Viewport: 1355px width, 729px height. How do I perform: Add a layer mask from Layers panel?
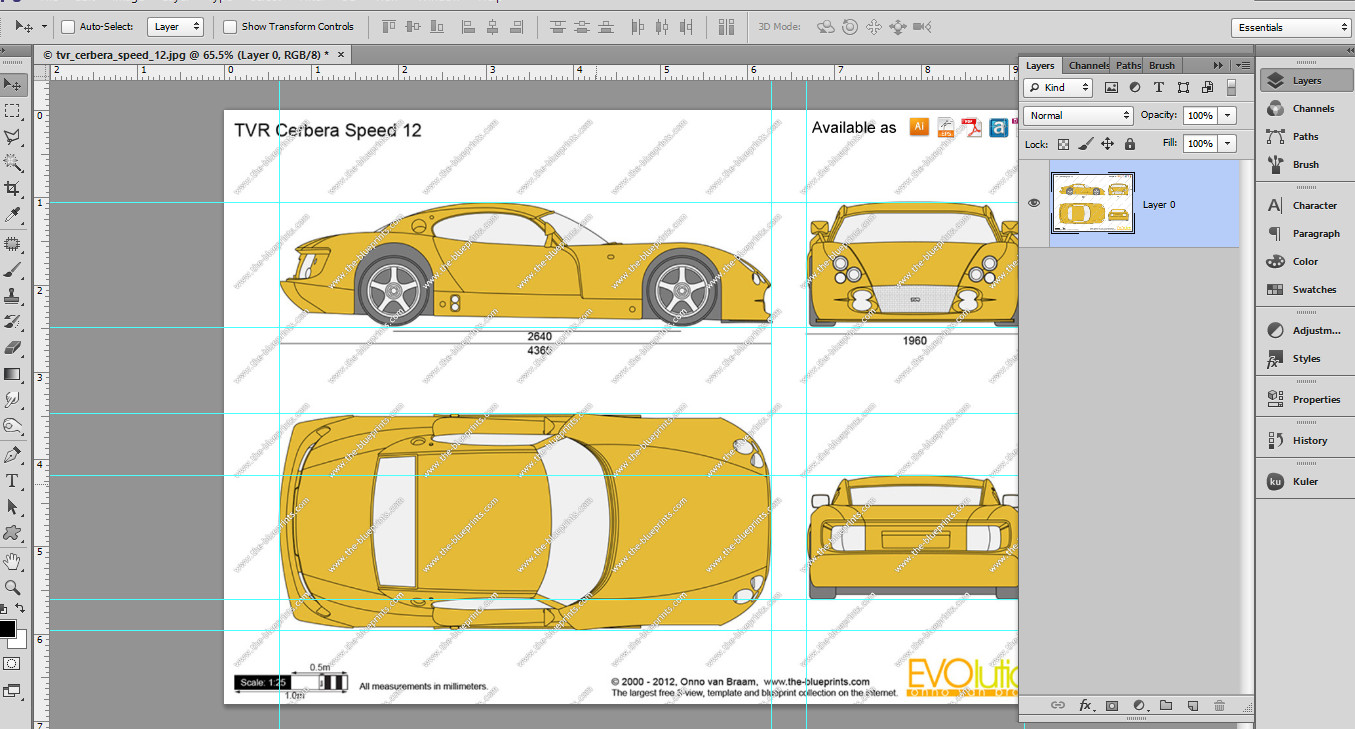click(x=1112, y=705)
